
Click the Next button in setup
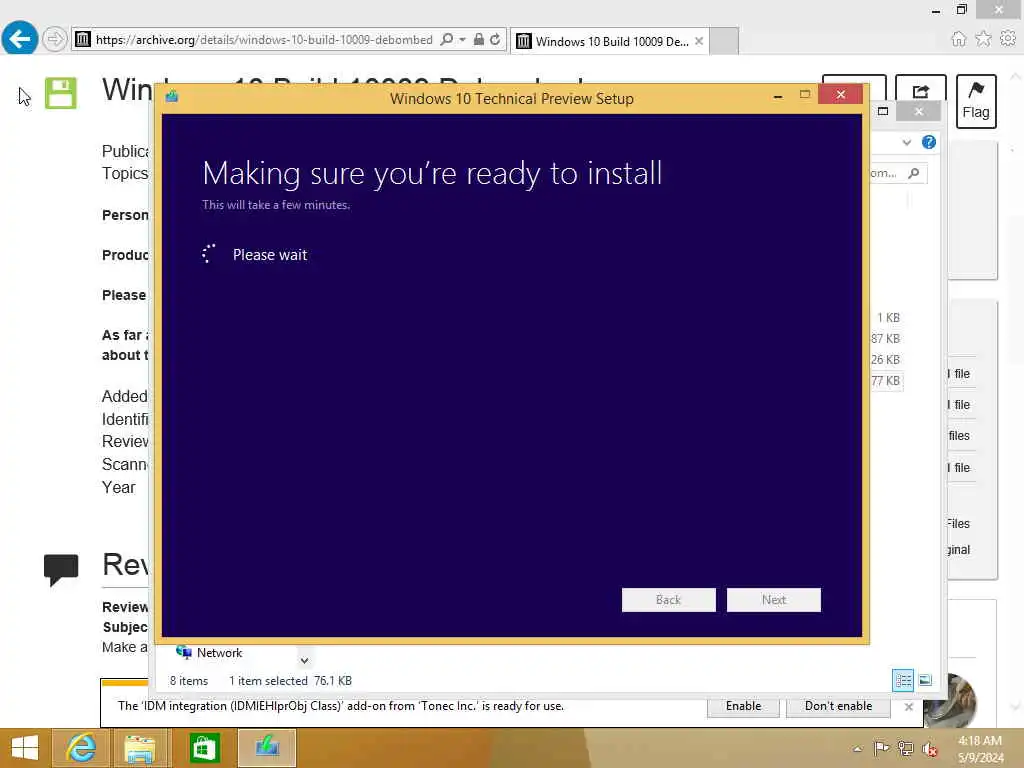[x=773, y=600]
